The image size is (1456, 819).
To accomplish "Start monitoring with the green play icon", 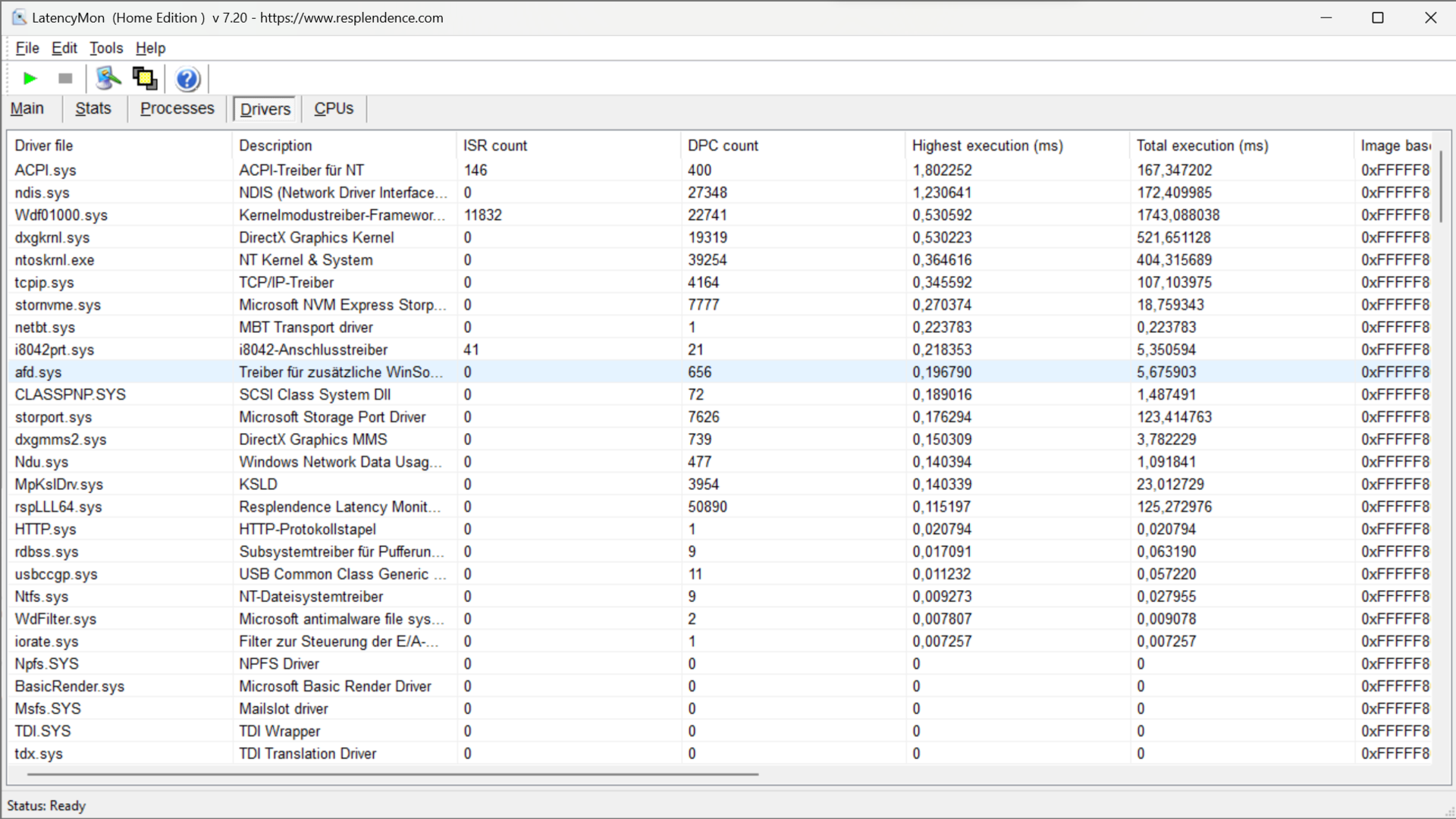I will [30, 78].
